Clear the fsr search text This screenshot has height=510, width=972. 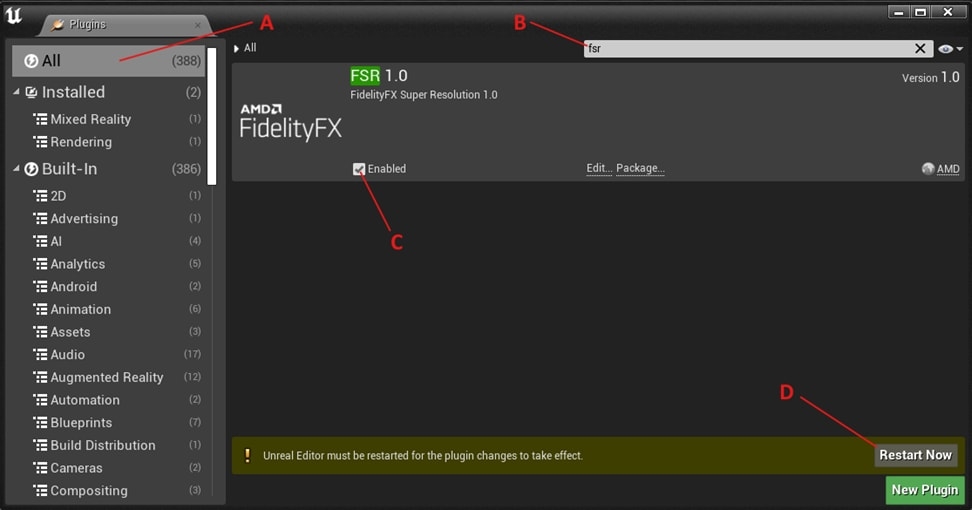click(921, 48)
